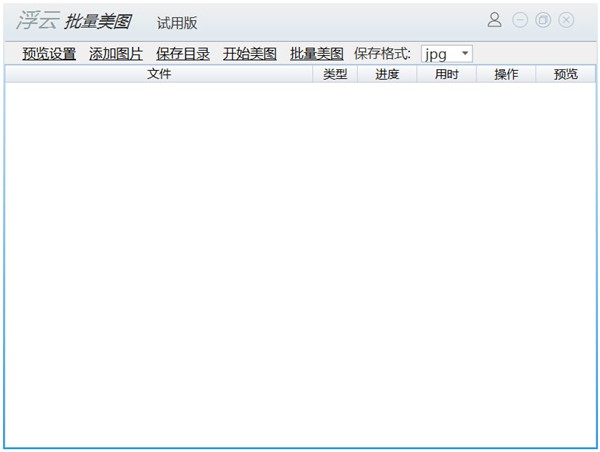Screen dimensions: 600x452
Task: Select the 用时 column header
Action: (x=446, y=74)
